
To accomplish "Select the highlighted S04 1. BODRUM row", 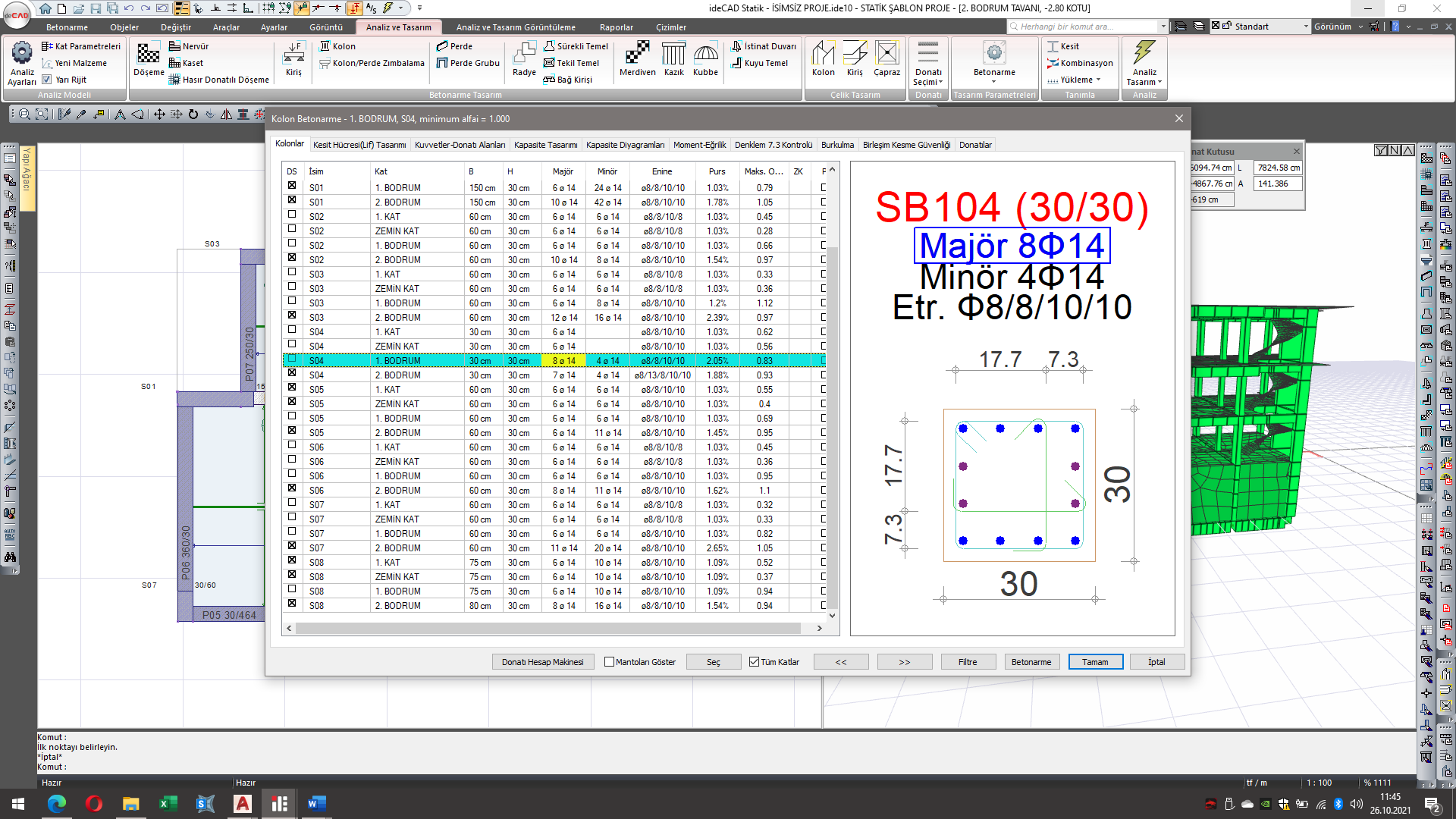I will (x=554, y=361).
